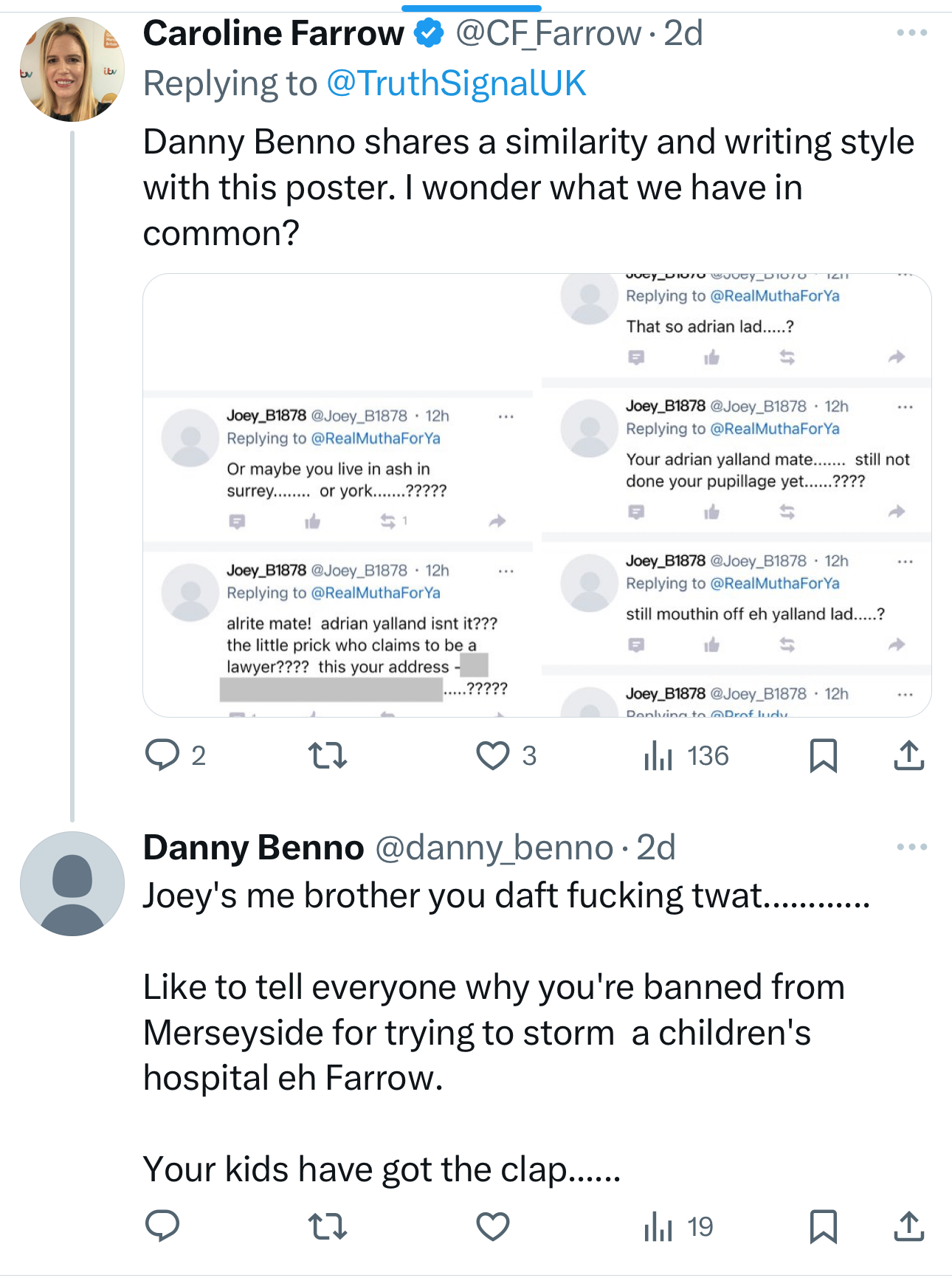Reply to Danny Benno's tweet

[162, 1226]
